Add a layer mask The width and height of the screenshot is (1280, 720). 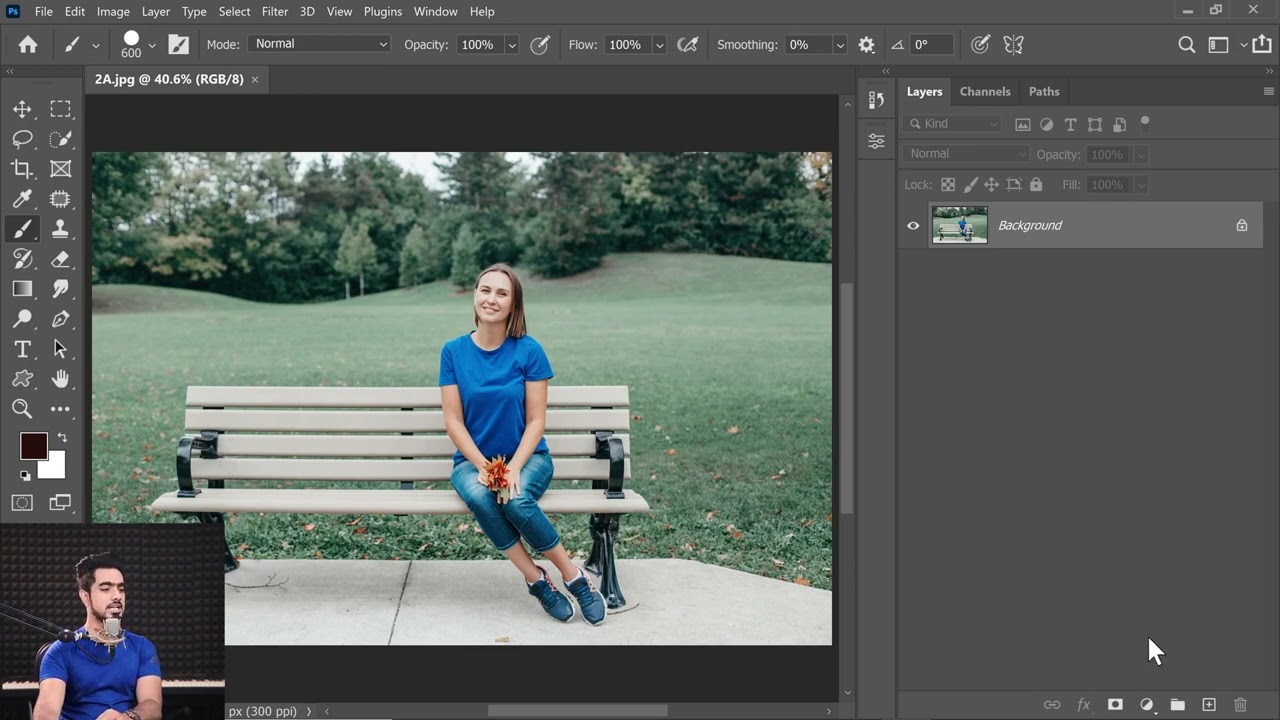pos(1115,705)
